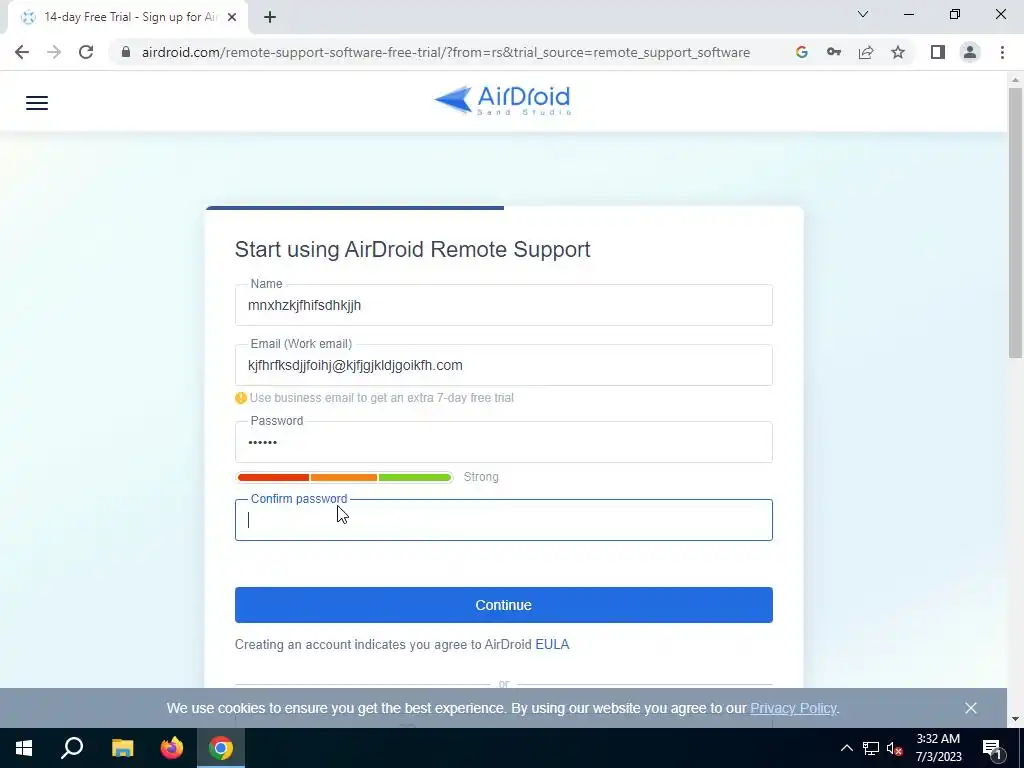This screenshot has height=768, width=1024.
Task: Open the password key icon
Action: tap(834, 52)
